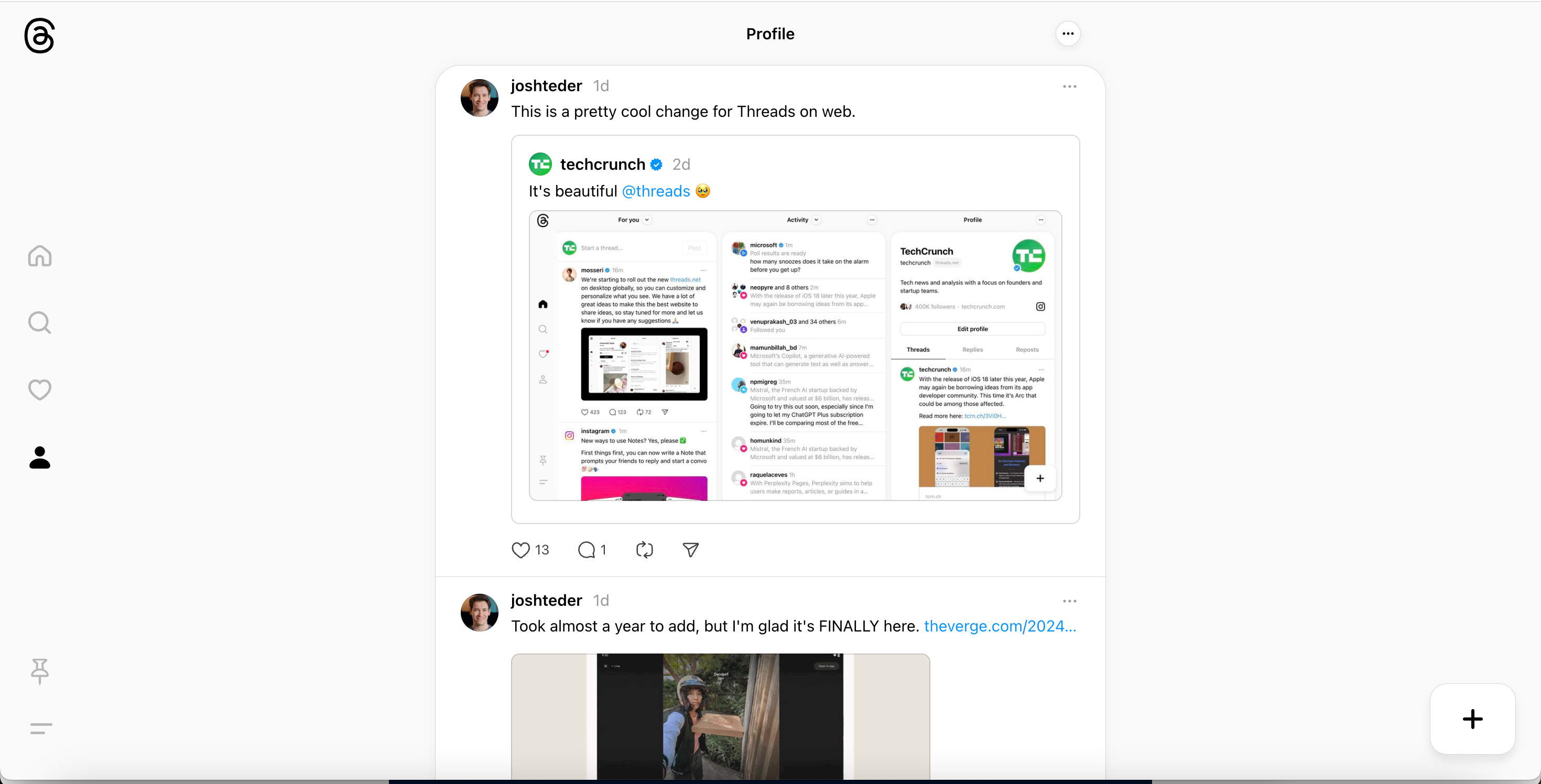1541x784 pixels.
Task: Open options for first joshteder post
Action: 1070,86
